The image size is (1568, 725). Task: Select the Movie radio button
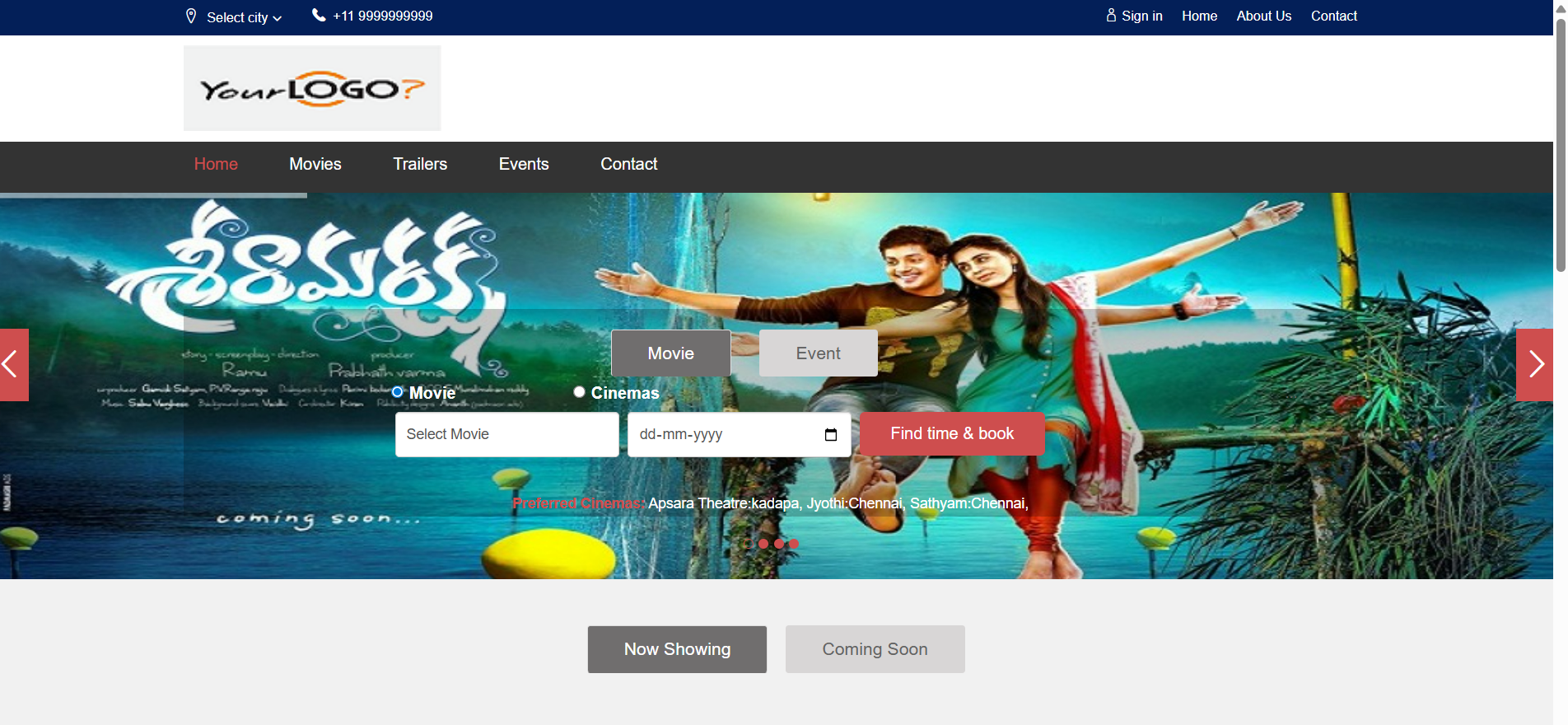click(x=398, y=392)
